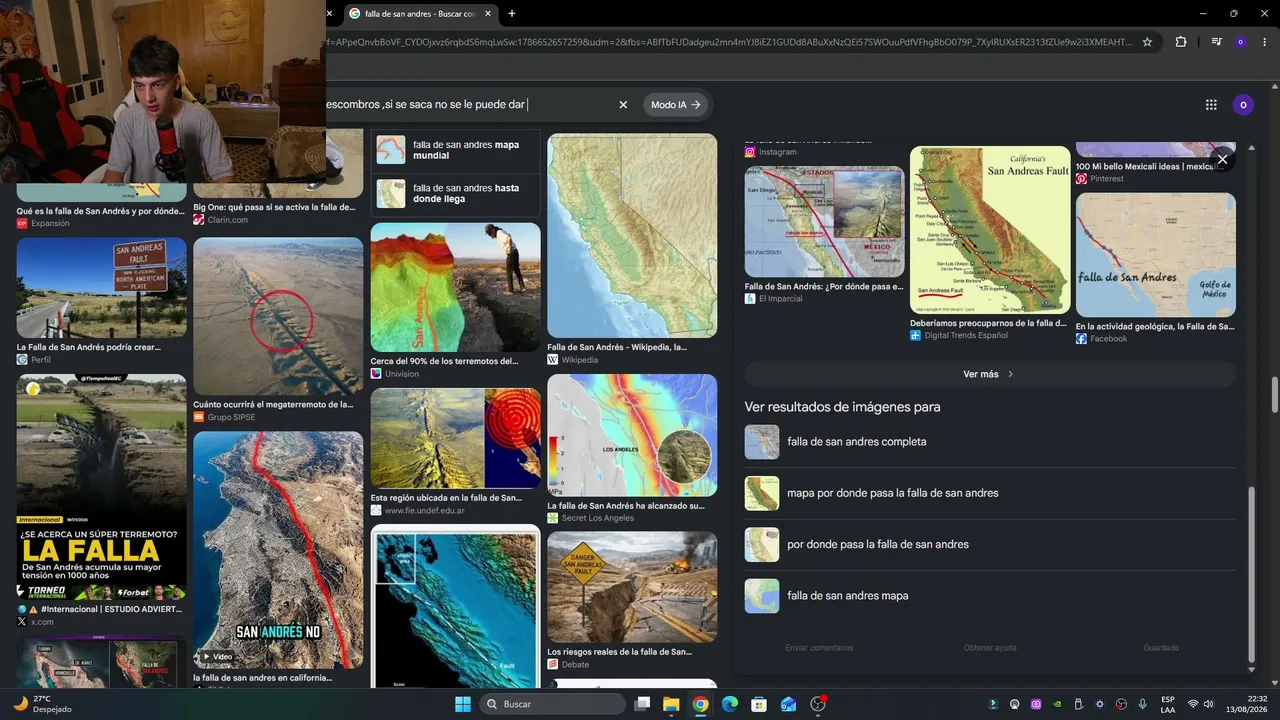Screen dimensions: 1280x720
Task: Click the Ver más button
Action: coord(990,374)
